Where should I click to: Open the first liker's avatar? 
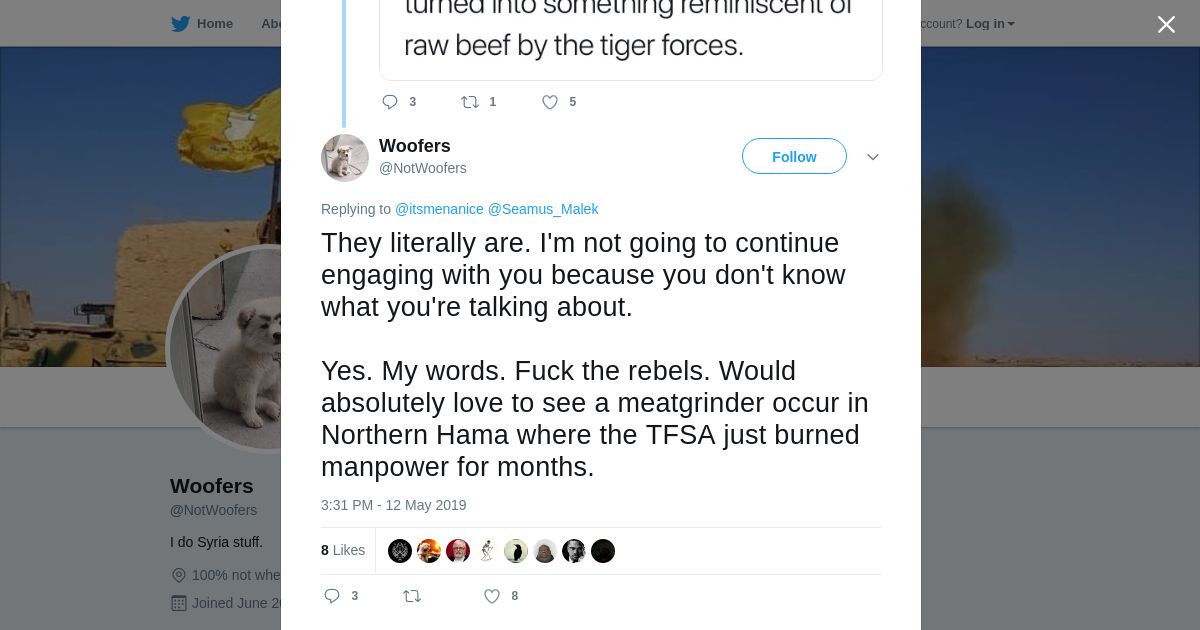click(400, 551)
